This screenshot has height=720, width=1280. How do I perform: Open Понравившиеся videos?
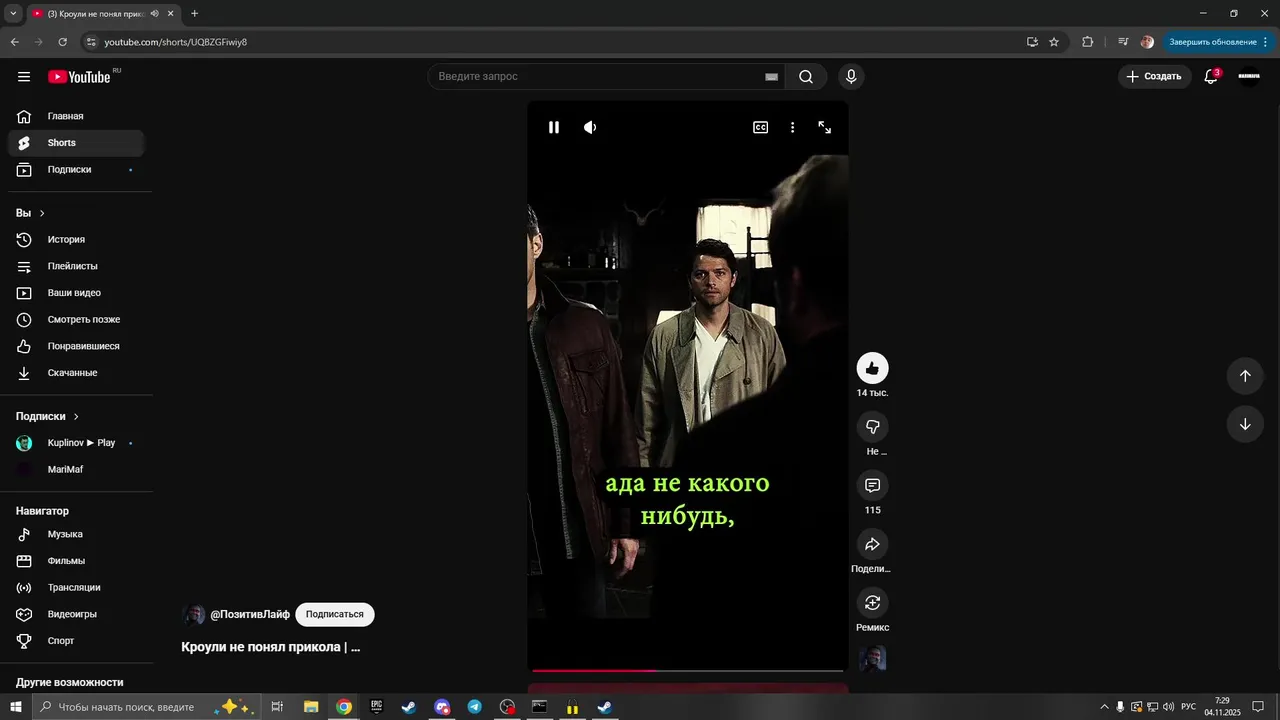coord(76,346)
